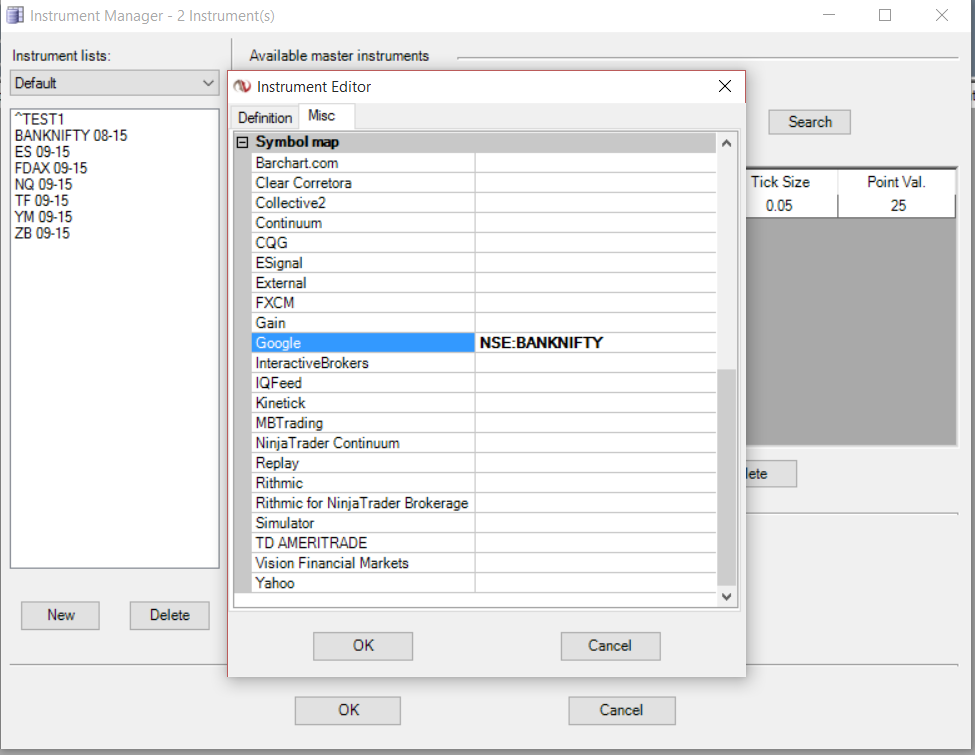Click the 0.05 tick size cell

pos(792,206)
